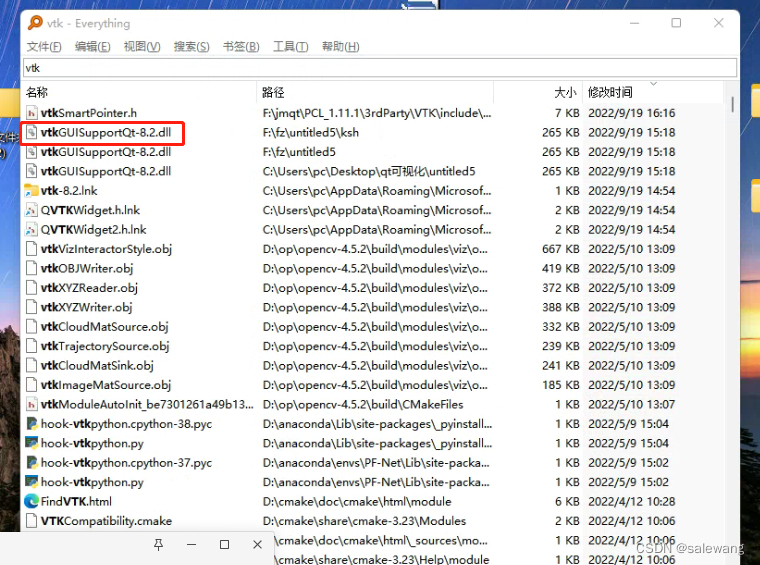Screen dimensions: 760x565
Task: Maximize the Everything window
Action: click(x=676, y=23)
